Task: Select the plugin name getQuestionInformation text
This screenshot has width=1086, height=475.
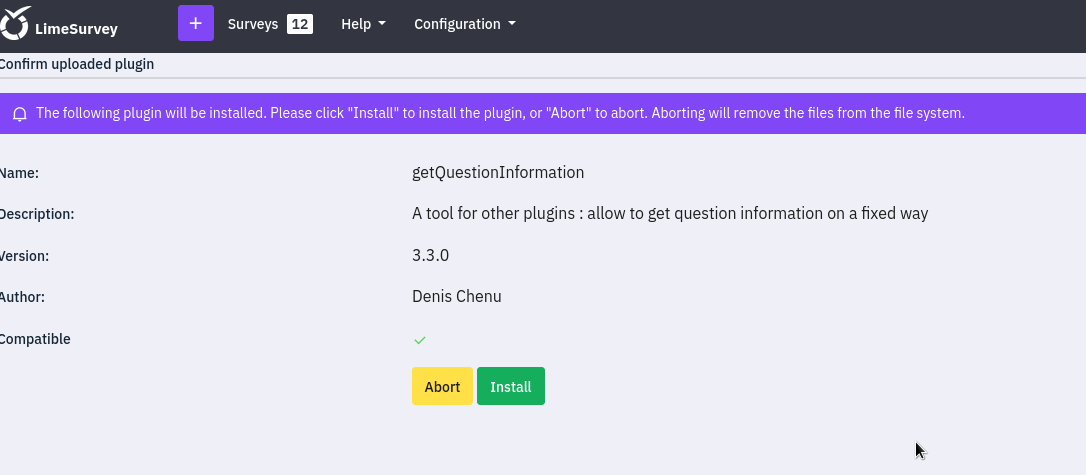Action: coord(498,172)
